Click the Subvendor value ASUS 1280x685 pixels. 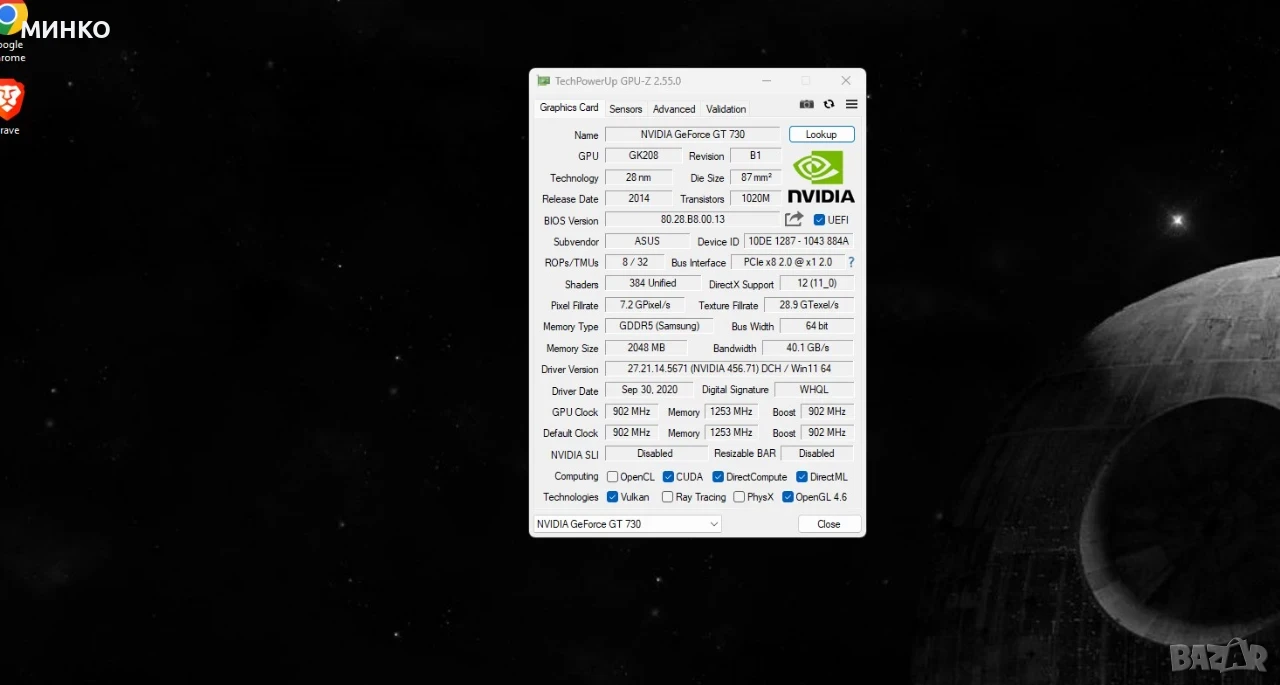tap(647, 241)
